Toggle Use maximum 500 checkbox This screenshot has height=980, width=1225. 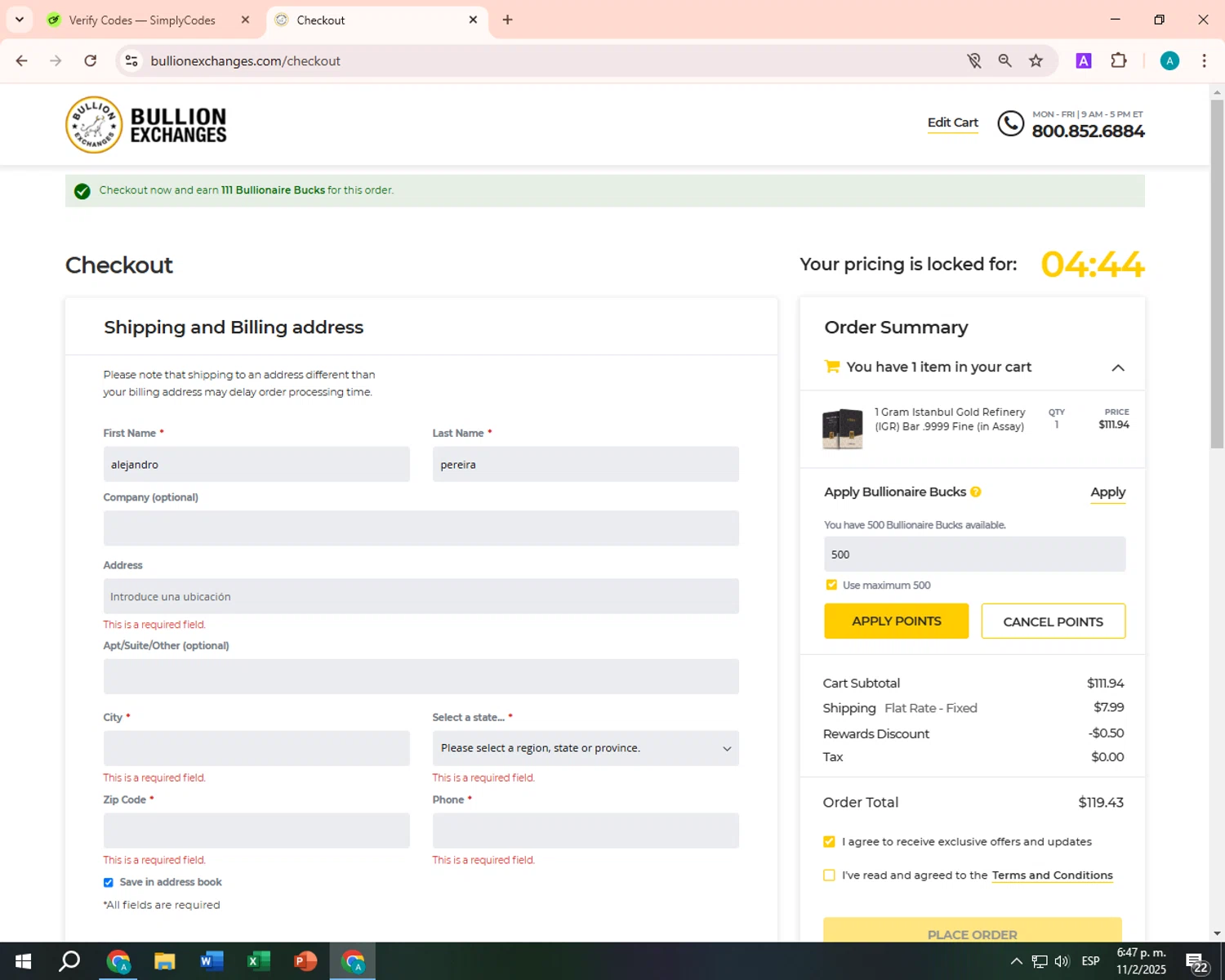(831, 585)
